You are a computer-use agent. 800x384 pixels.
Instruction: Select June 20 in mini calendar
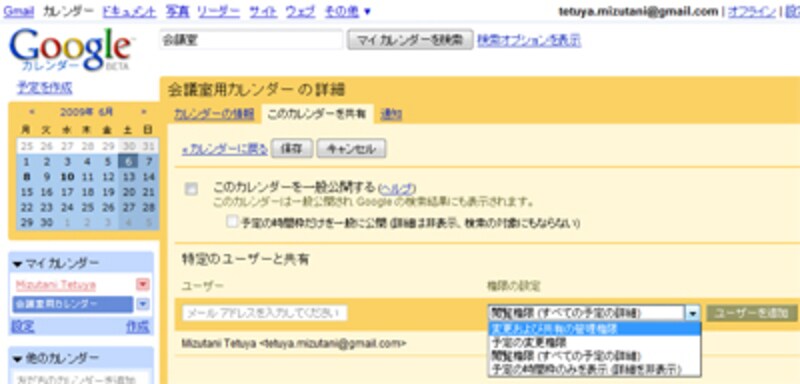tap(128, 192)
